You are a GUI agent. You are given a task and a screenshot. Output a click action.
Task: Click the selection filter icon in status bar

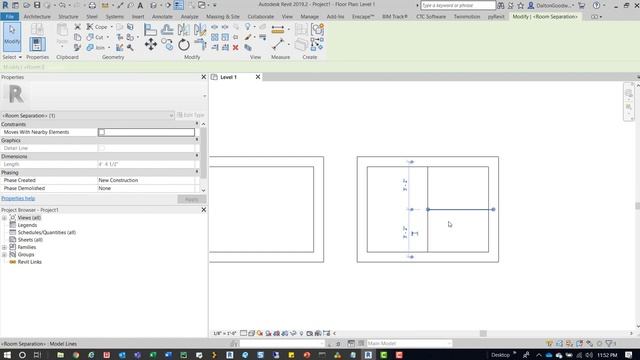point(610,344)
